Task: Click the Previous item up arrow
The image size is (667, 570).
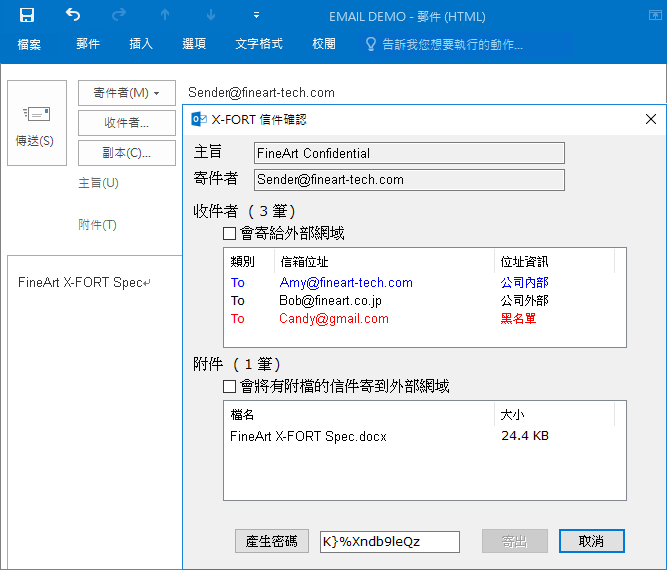Action: (165, 15)
